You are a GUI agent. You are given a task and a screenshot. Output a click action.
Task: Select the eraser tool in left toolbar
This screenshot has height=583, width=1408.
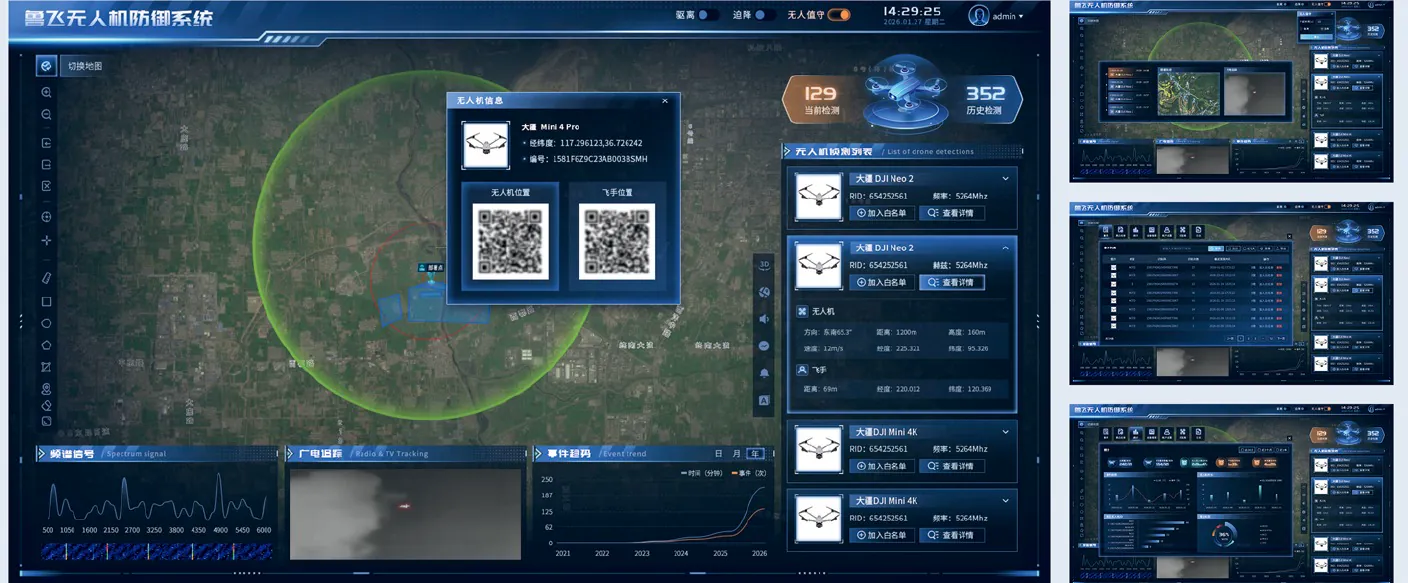[x=46, y=405]
